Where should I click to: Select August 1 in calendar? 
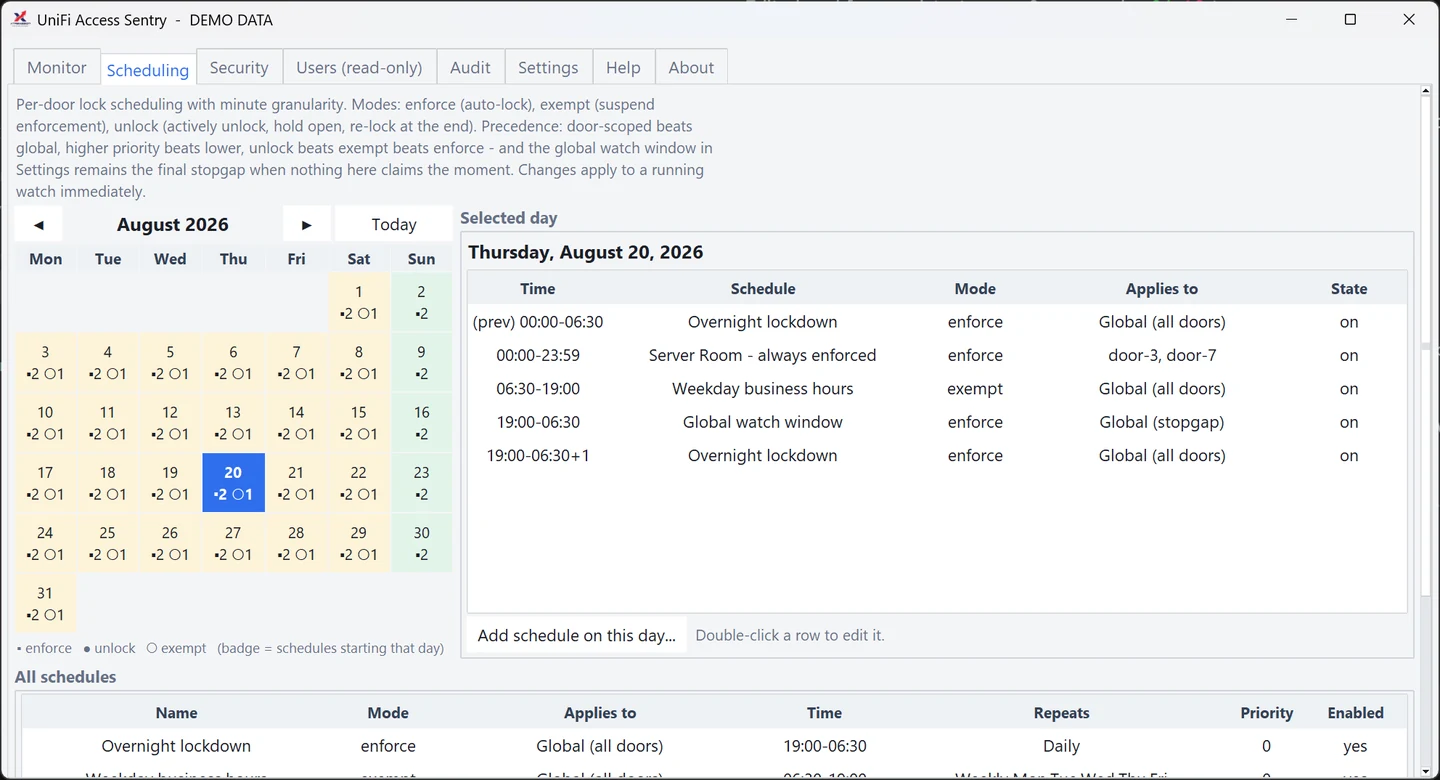point(359,302)
